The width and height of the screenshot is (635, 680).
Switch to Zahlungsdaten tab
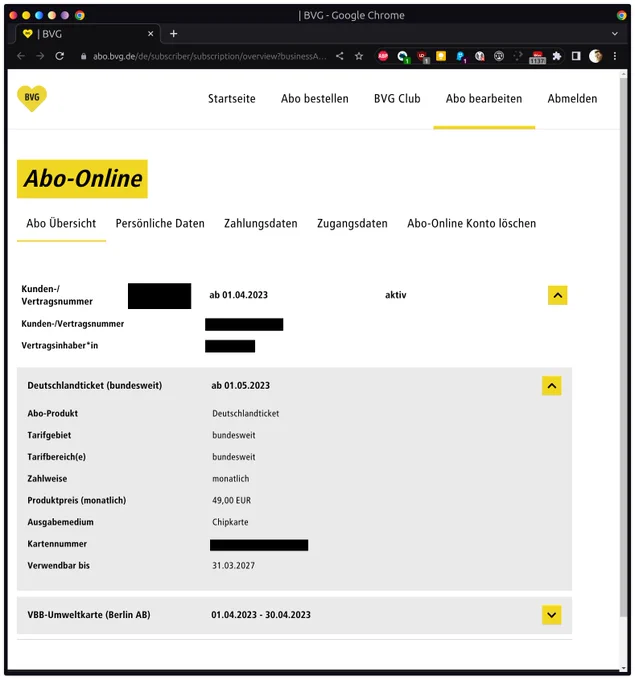[261, 223]
